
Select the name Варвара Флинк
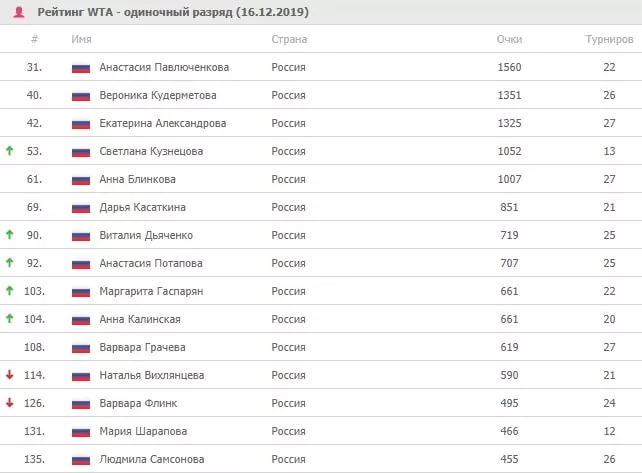pyautogui.click(x=138, y=403)
